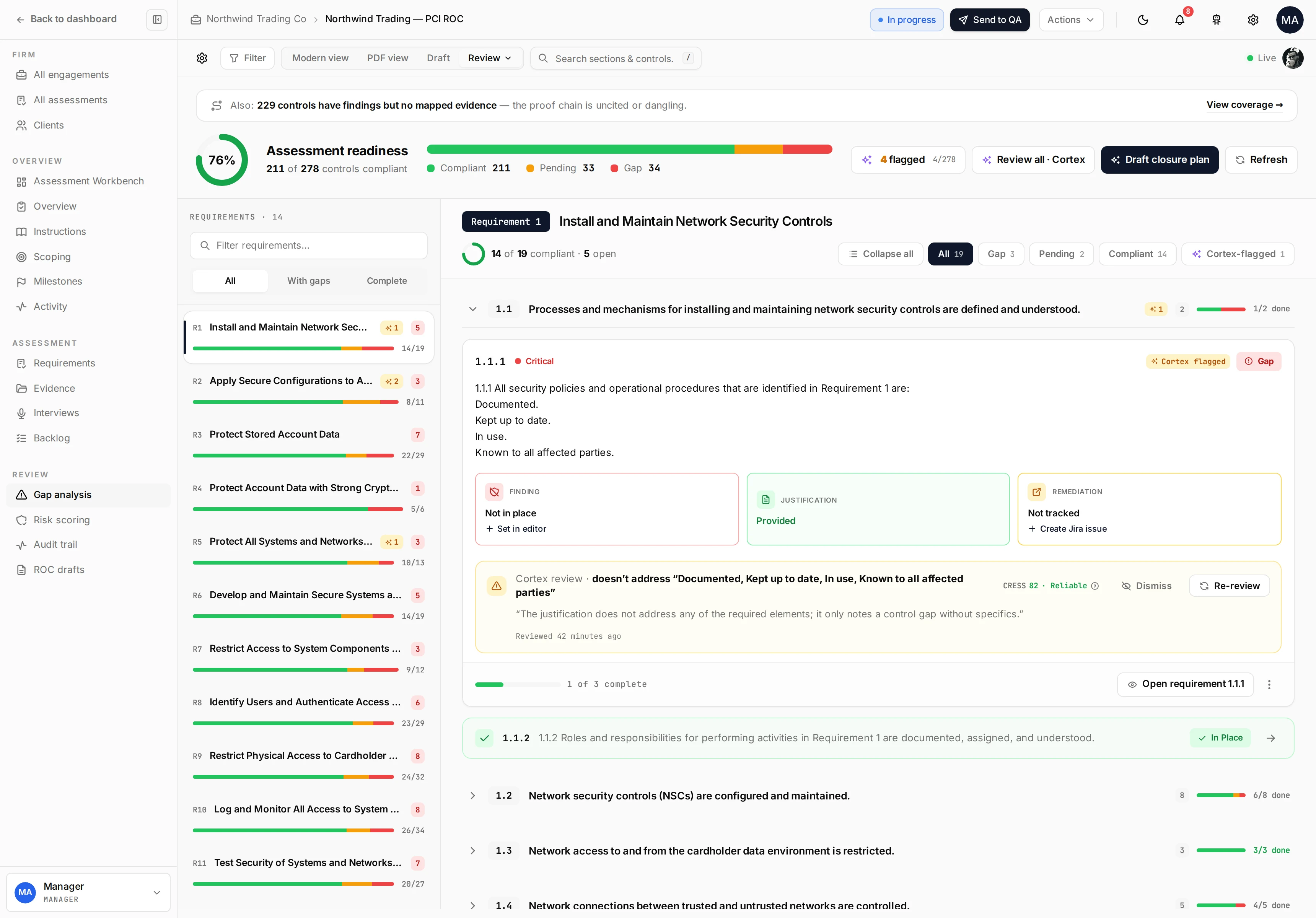Open Activity in sidebar

pyautogui.click(x=88, y=306)
